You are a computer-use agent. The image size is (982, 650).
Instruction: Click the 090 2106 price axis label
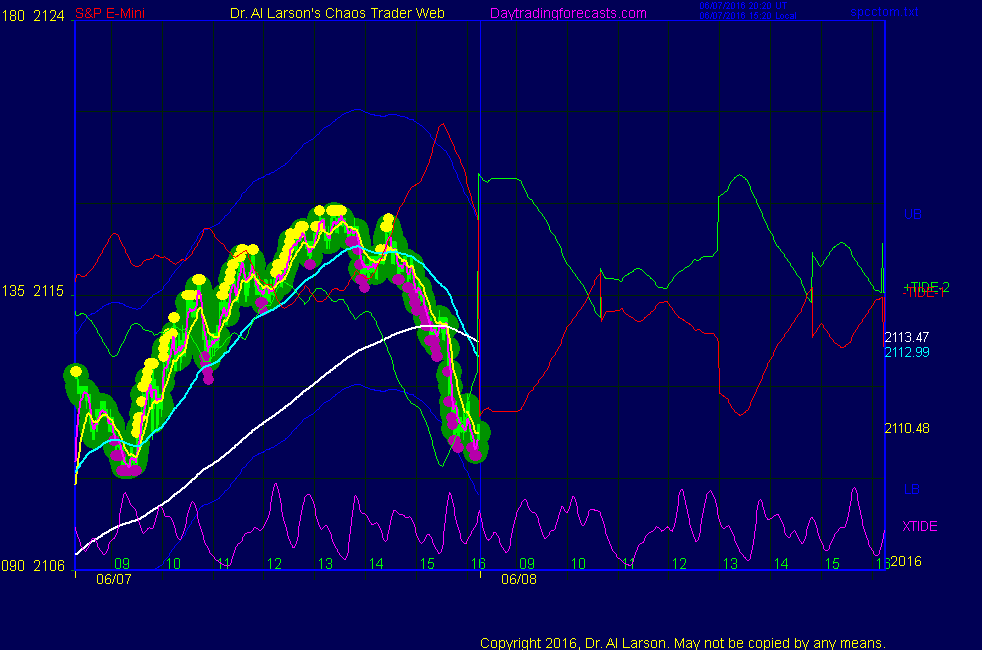33,566
